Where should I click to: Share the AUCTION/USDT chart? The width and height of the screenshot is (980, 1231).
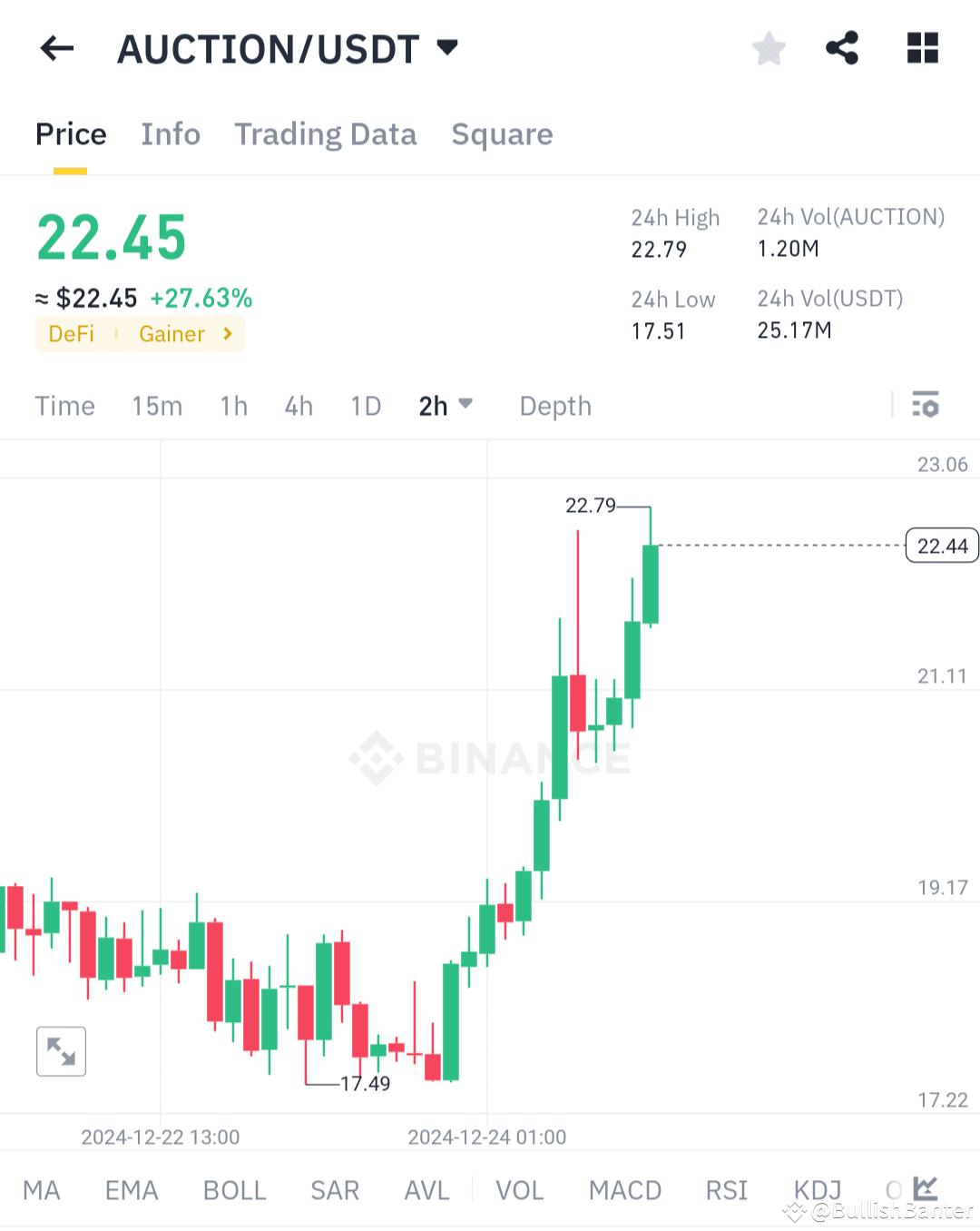click(x=841, y=48)
